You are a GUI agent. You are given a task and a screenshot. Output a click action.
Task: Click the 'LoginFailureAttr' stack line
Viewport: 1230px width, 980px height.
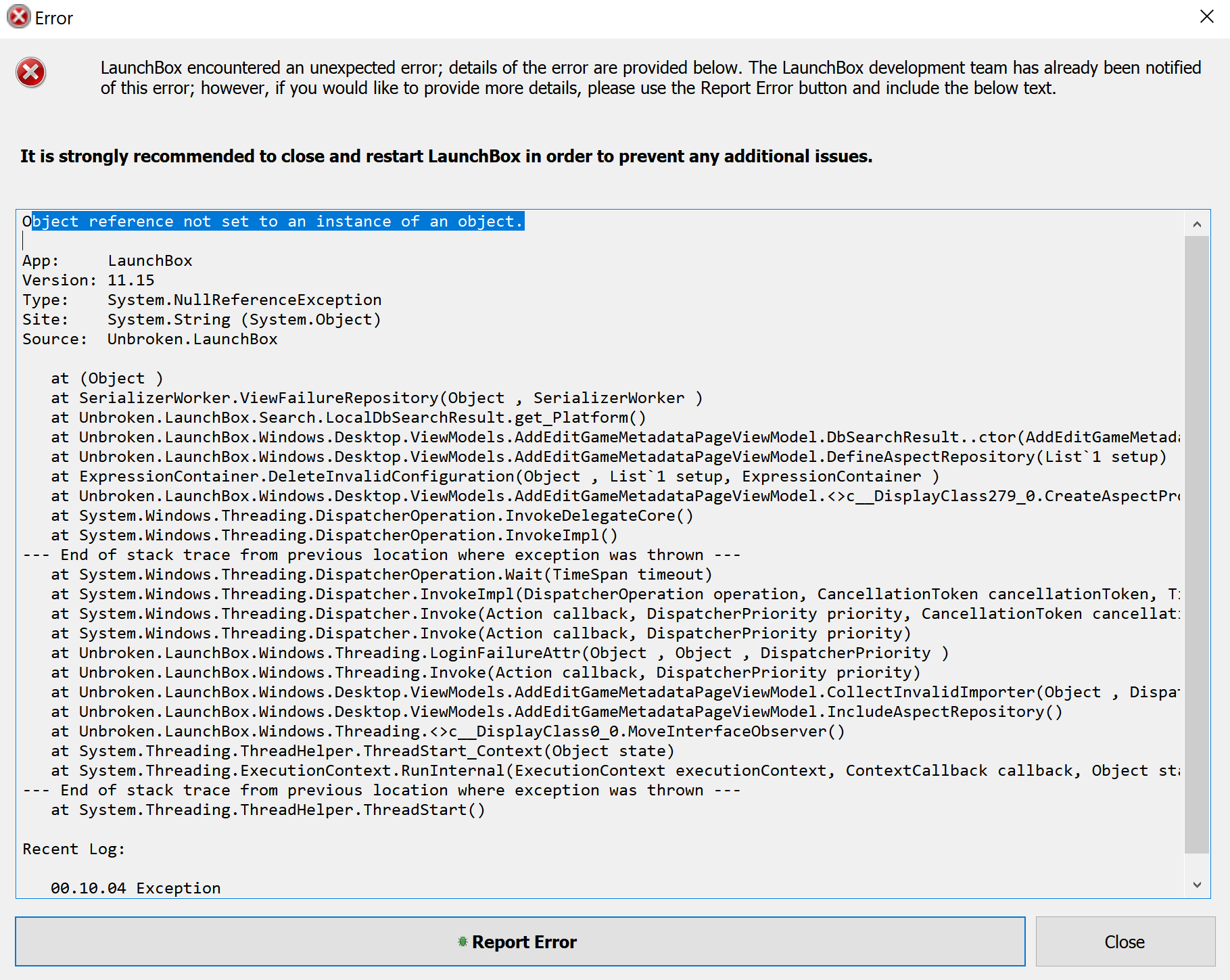[x=500, y=653]
